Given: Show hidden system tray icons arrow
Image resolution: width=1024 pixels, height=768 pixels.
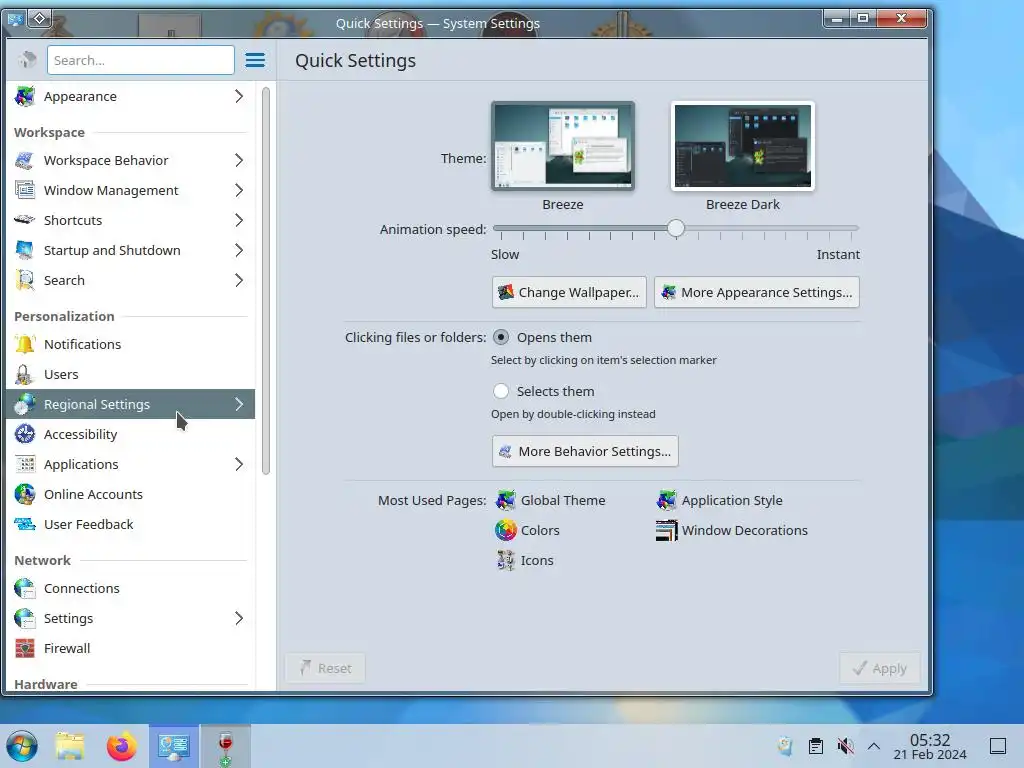Looking at the screenshot, I should pyautogui.click(x=874, y=746).
